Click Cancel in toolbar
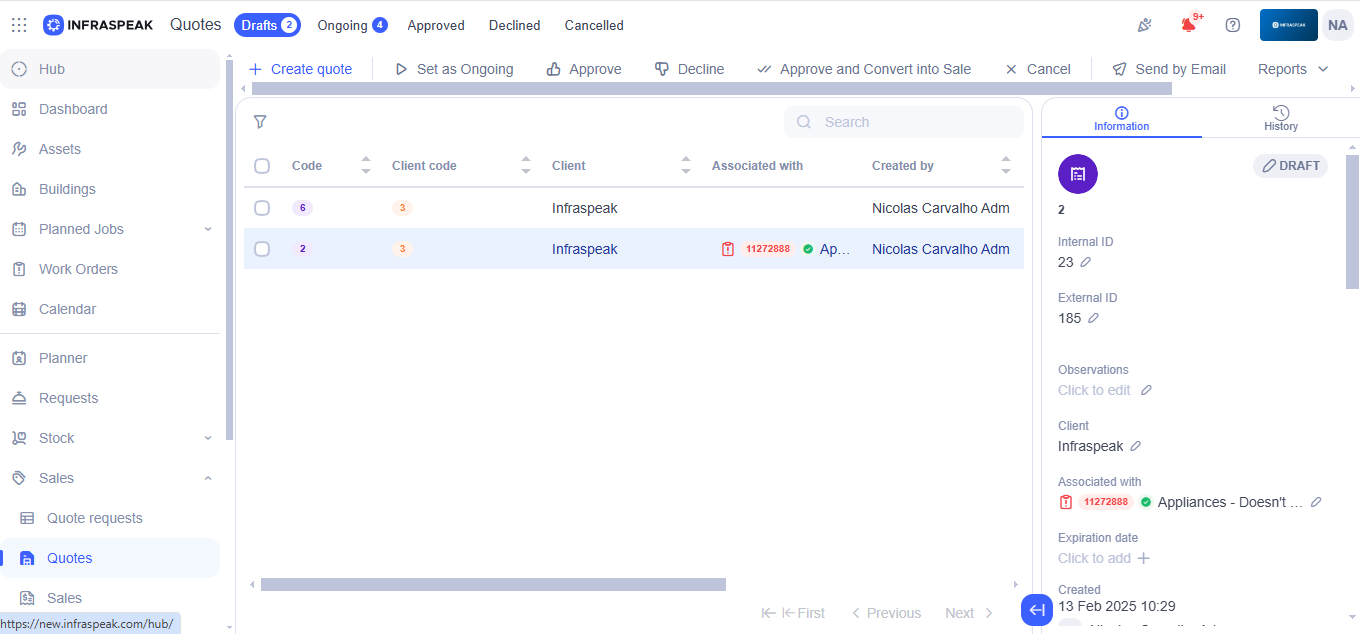The width and height of the screenshot is (1360, 634). click(x=1038, y=69)
